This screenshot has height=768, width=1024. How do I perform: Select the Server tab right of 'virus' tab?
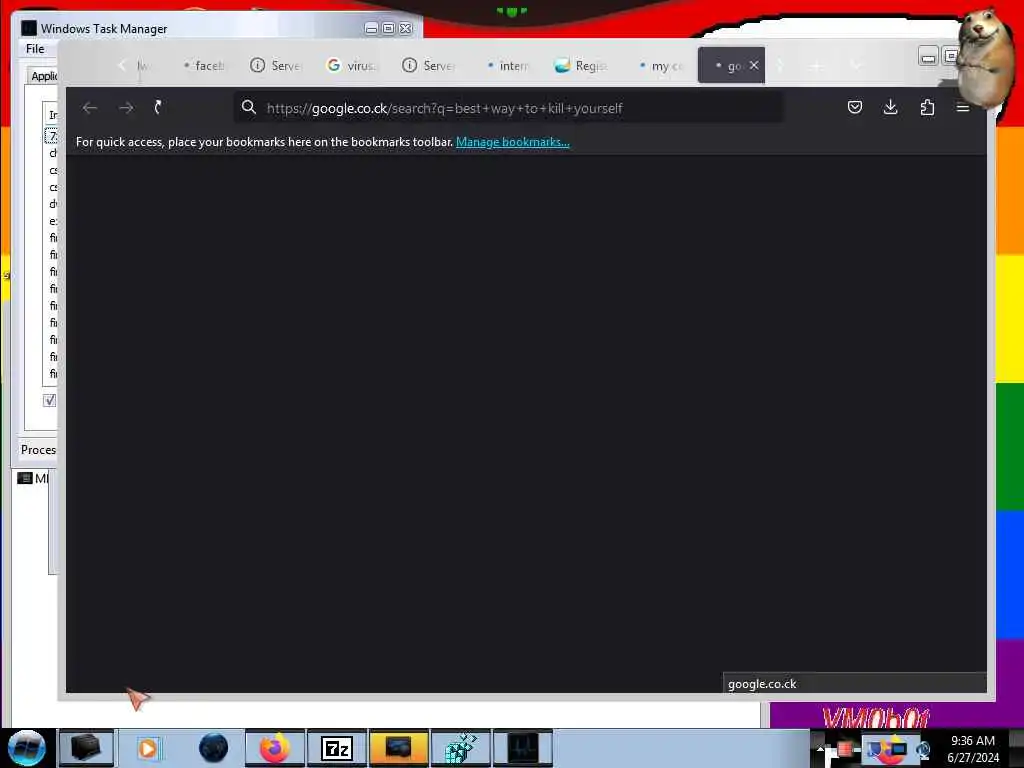(428, 65)
